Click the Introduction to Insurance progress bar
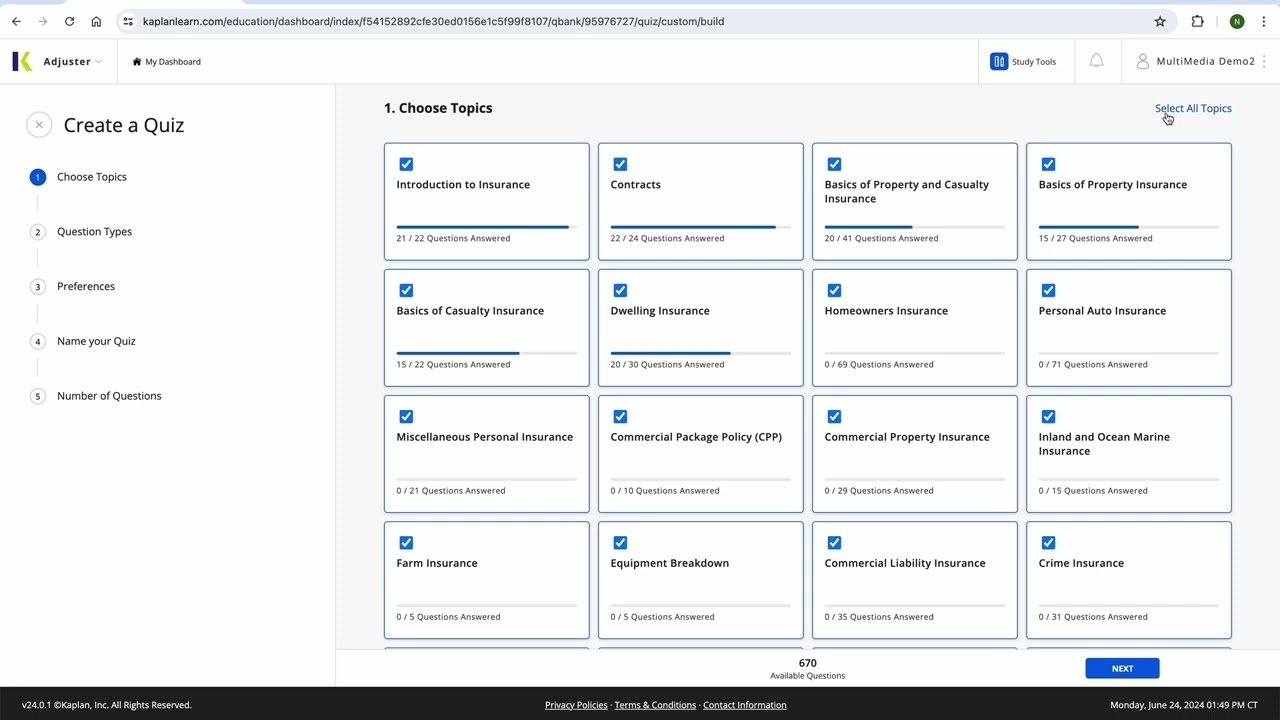 point(486,227)
